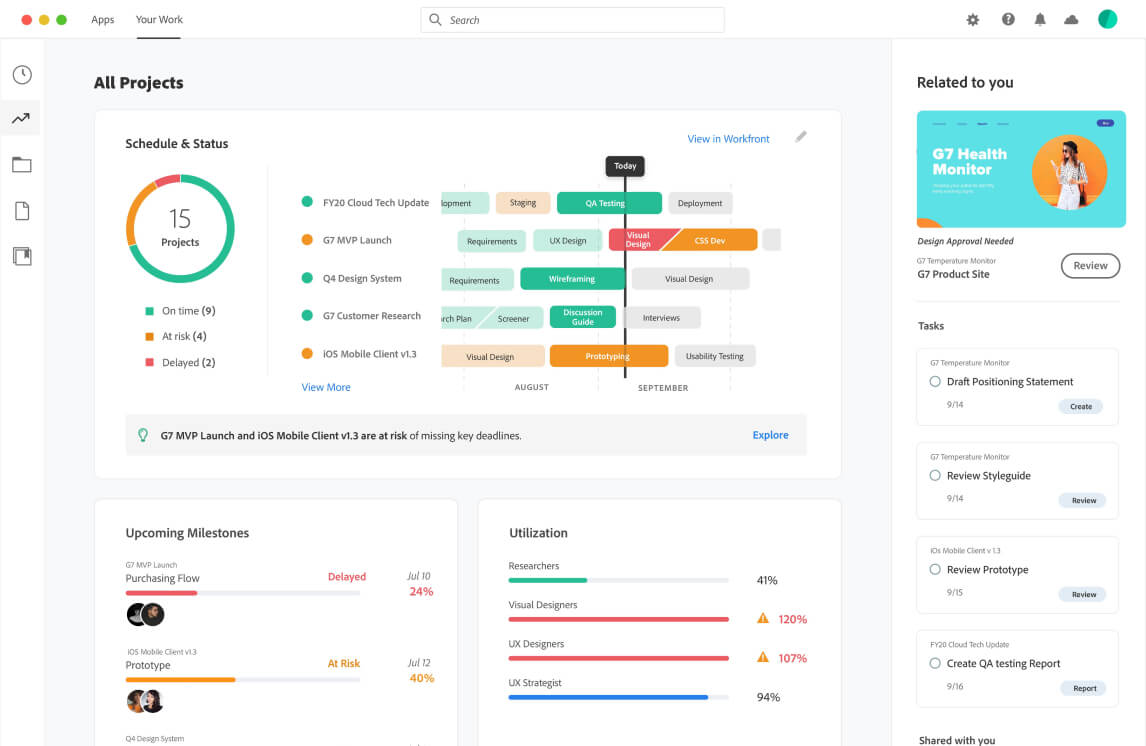1146x746 pixels.
Task: Mark Review Prototype task complete
Action: (x=935, y=569)
